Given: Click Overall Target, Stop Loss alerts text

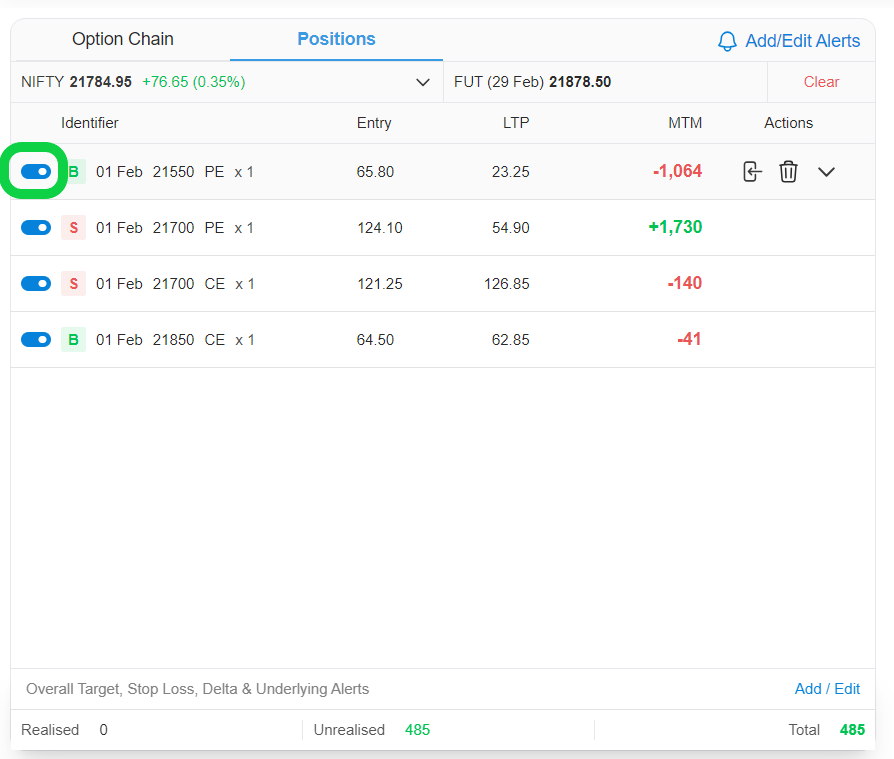Looking at the screenshot, I should (197, 689).
